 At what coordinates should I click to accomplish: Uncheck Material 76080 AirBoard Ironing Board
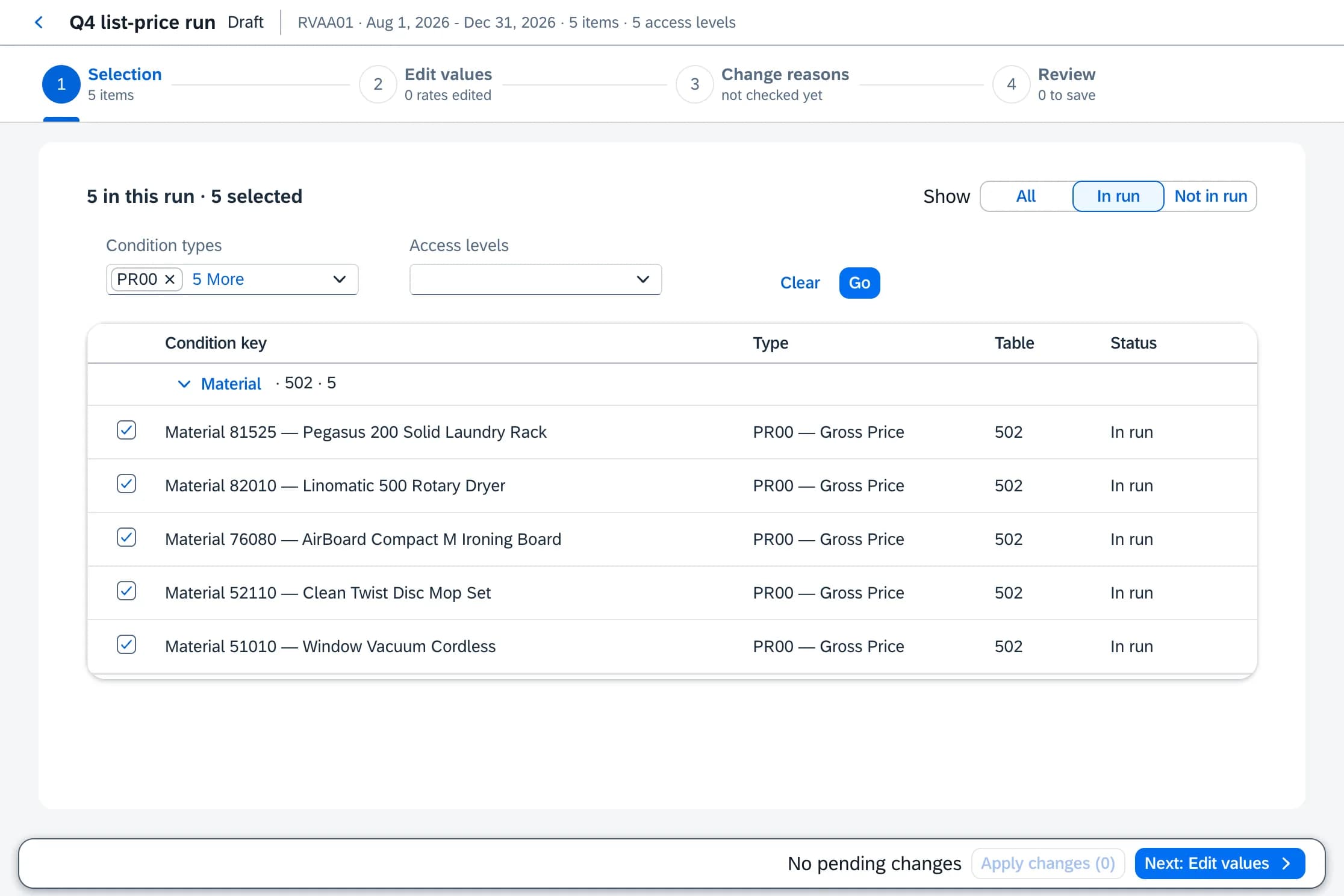(126, 538)
